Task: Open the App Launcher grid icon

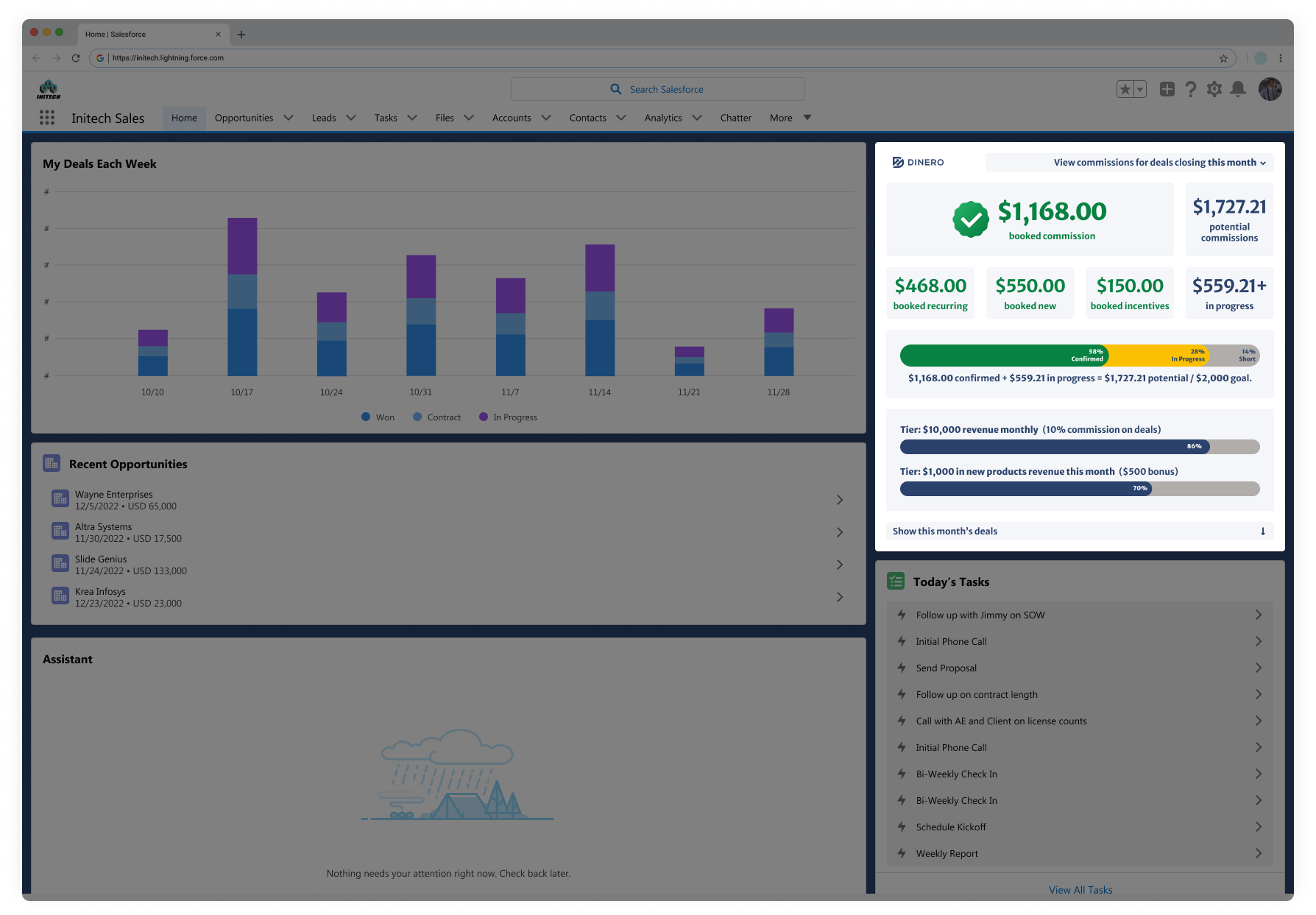Action: pos(47,118)
